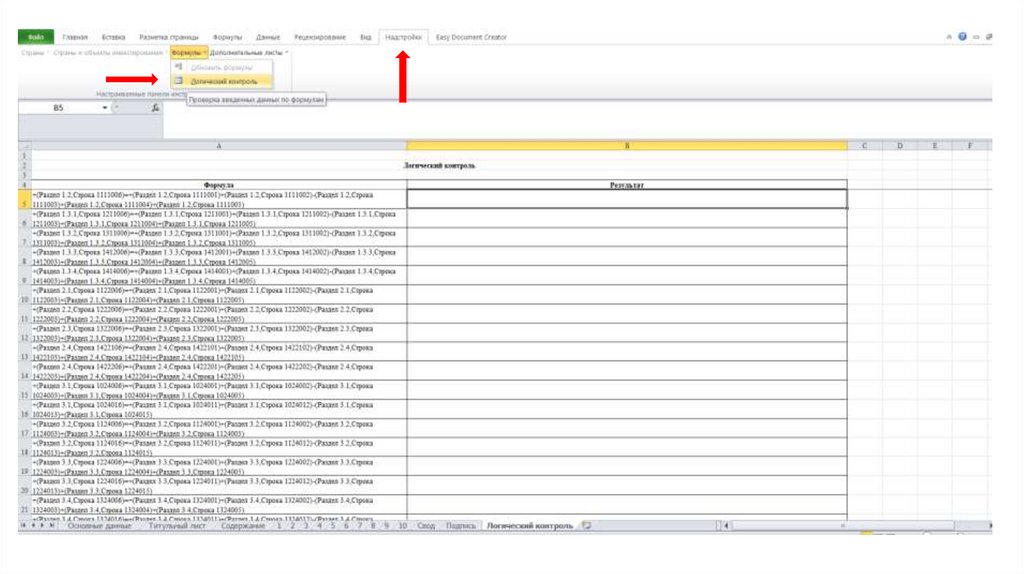1024x574 pixels.
Task: Select the row 5 header
Action: 25,199
